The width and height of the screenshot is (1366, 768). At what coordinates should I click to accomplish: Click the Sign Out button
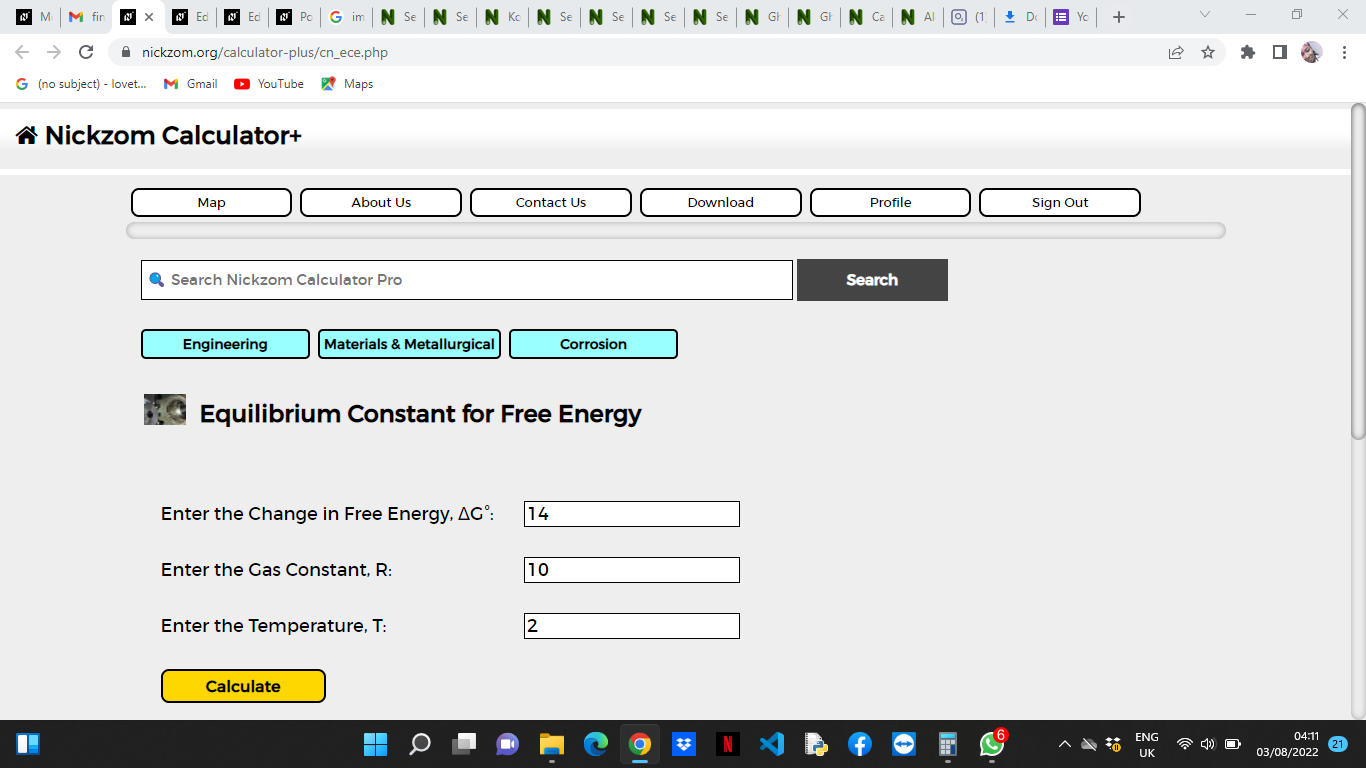coord(1060,202)
